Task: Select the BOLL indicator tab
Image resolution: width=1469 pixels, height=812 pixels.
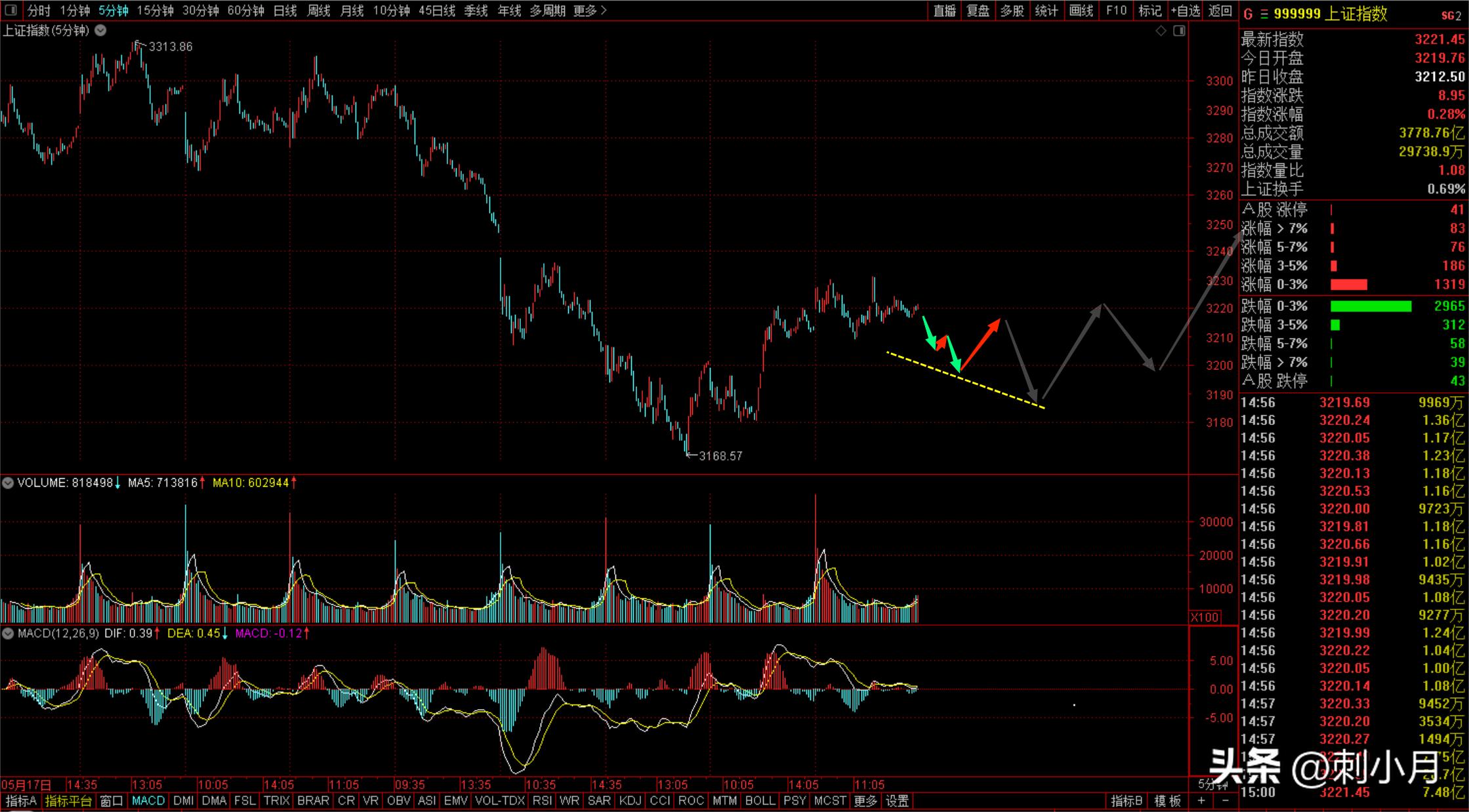Action: (760, 800)
